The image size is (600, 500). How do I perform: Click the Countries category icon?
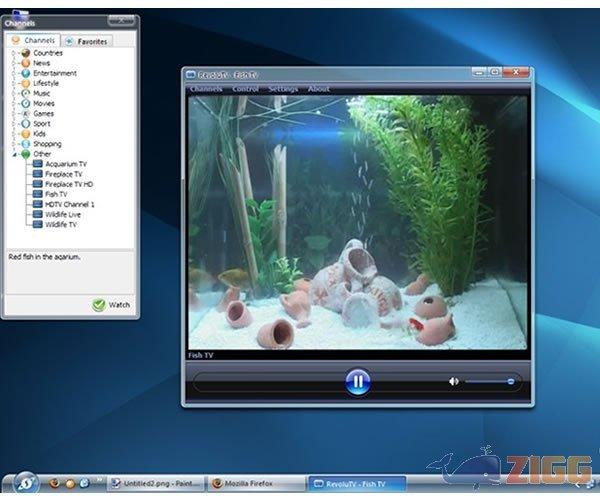25,53
